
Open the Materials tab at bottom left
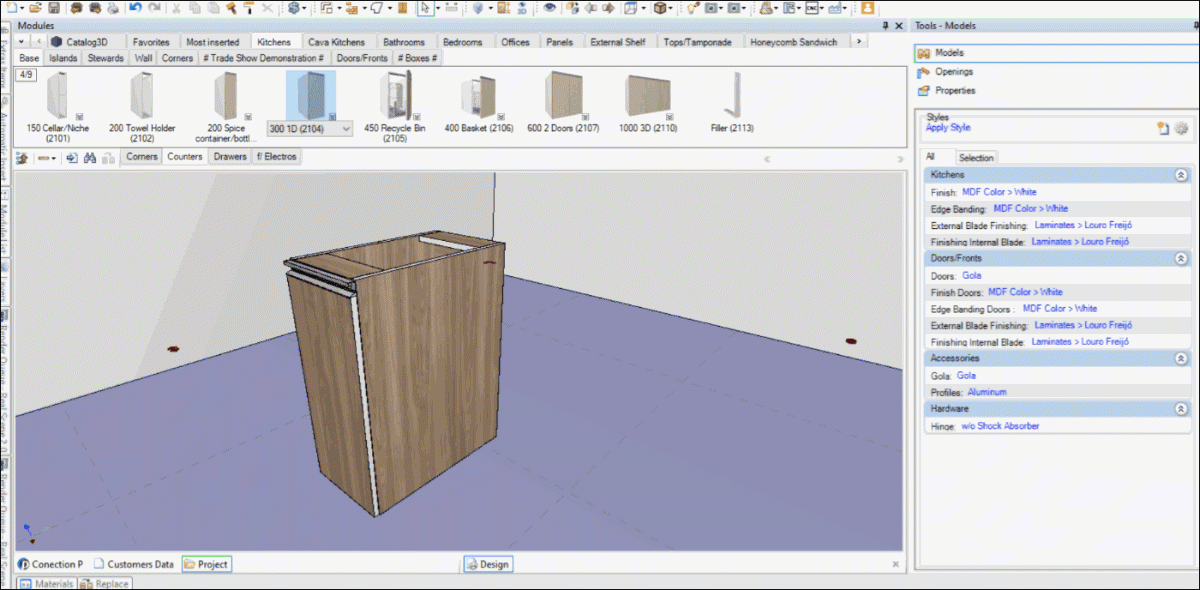point(47,584)
